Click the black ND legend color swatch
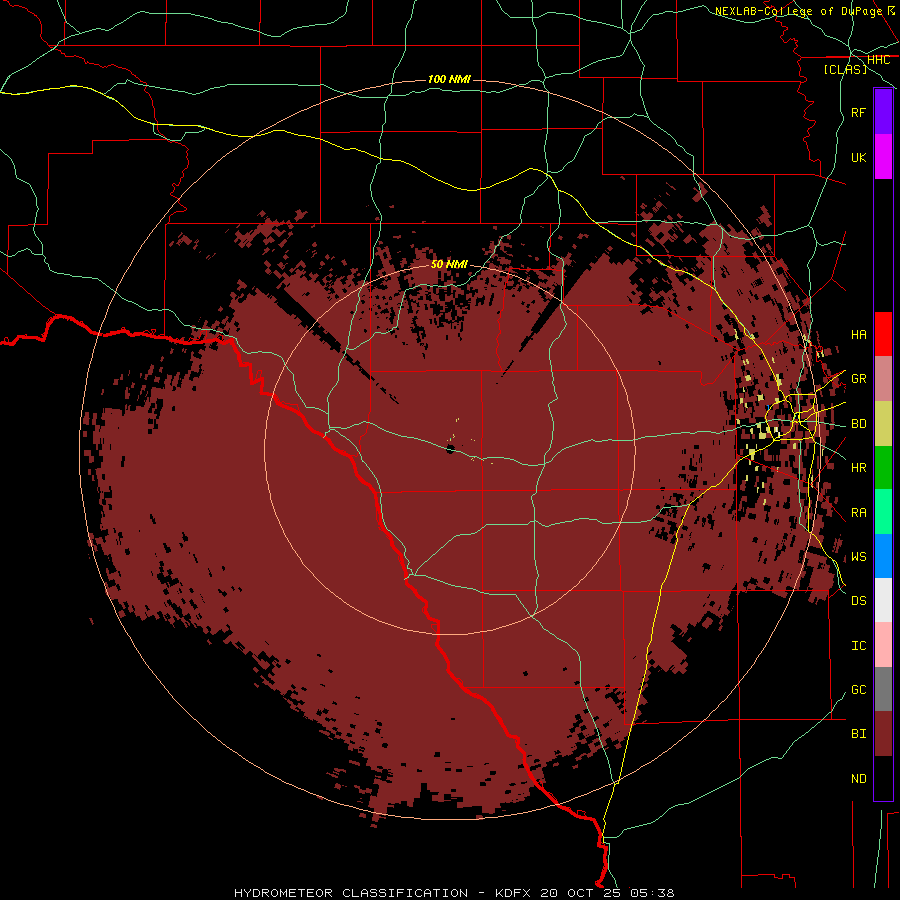Viewport: 900px width, 900px height. 883,778
